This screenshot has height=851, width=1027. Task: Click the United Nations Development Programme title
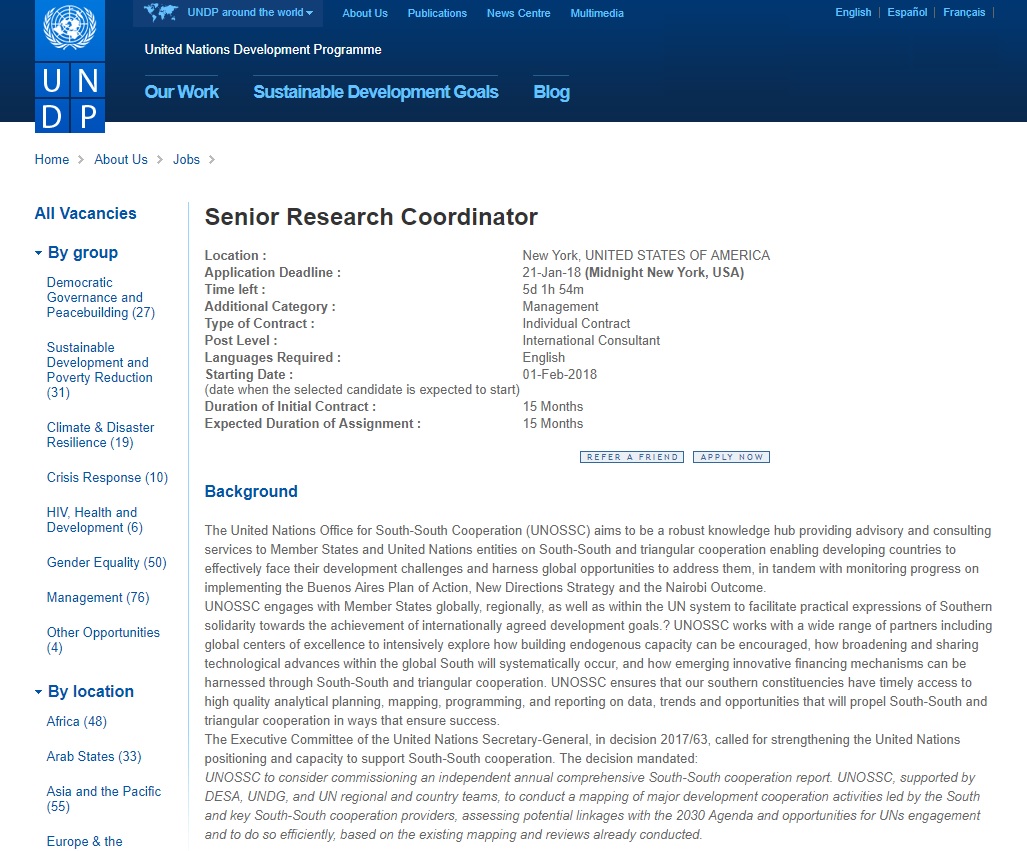(263, 50)
